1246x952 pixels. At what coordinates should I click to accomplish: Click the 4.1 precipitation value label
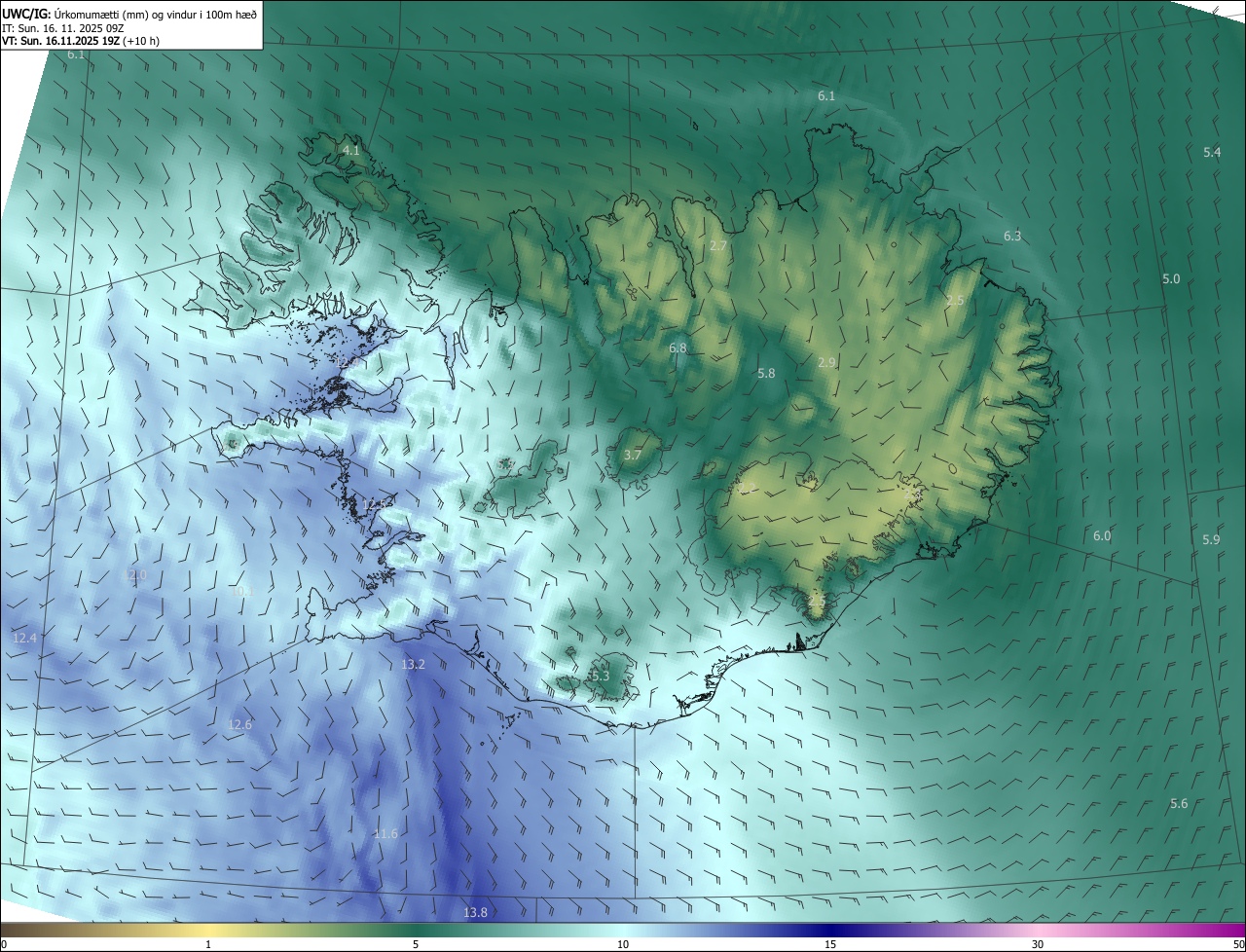(x=350, y=150)
